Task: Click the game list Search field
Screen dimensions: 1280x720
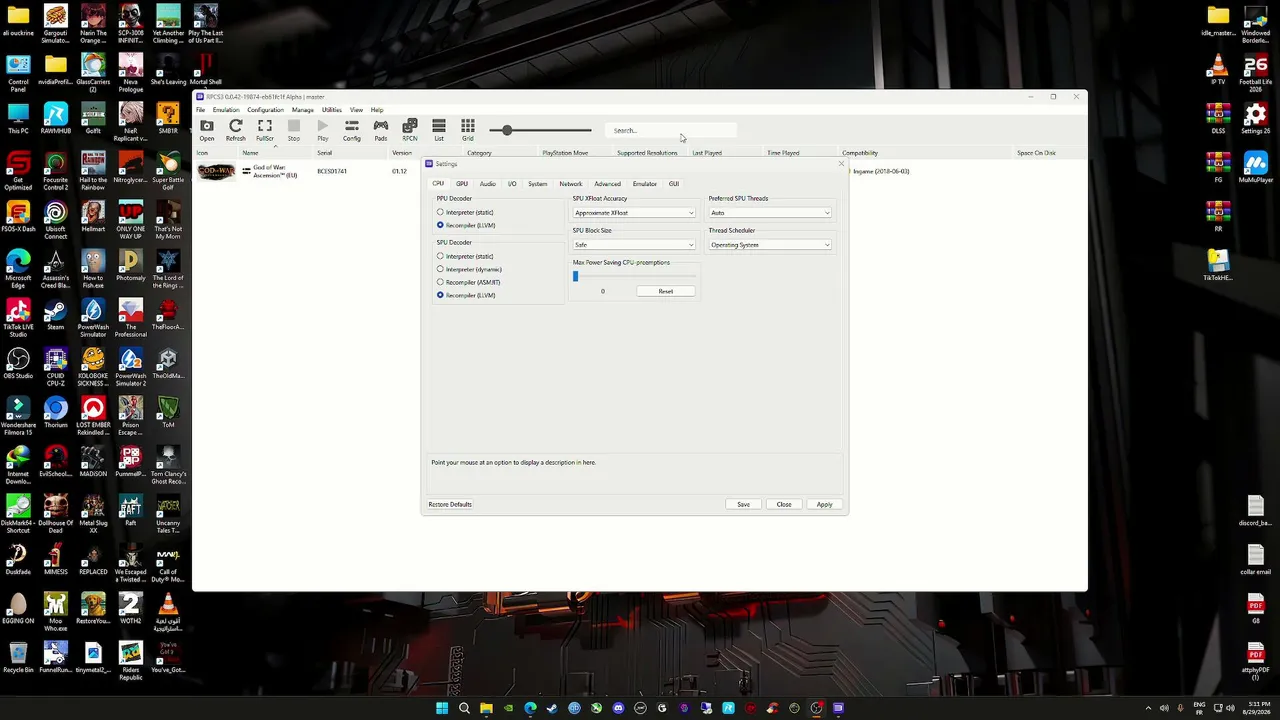Action: tap(671, 130)
